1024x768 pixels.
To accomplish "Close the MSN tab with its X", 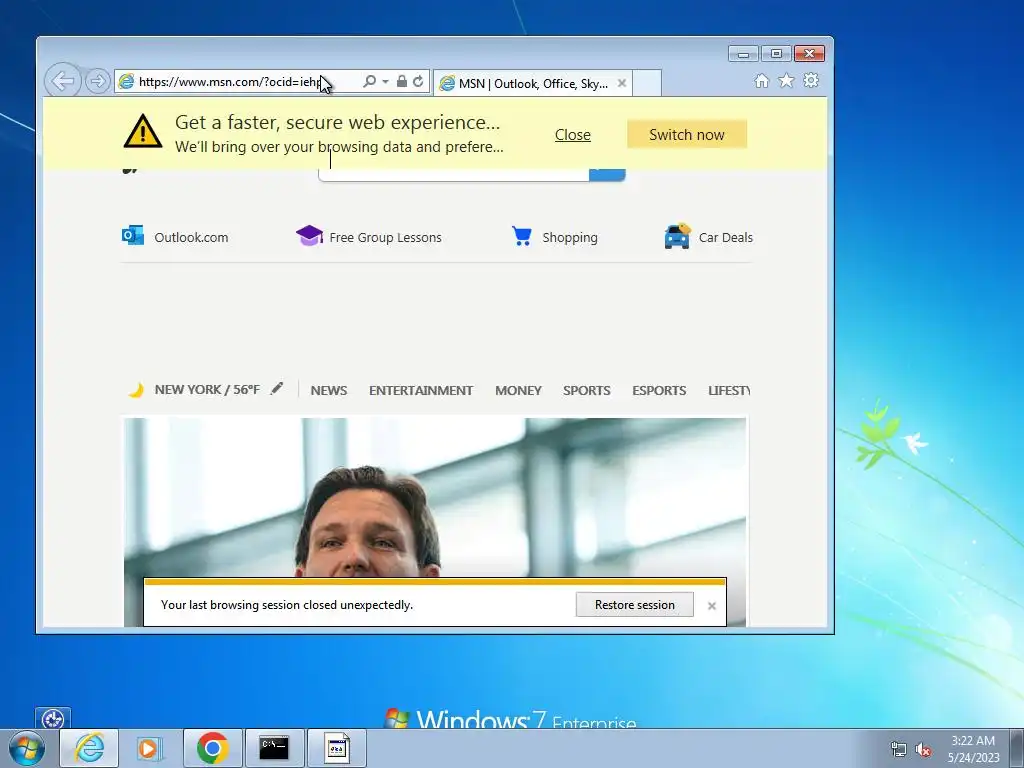I will 622,83.
